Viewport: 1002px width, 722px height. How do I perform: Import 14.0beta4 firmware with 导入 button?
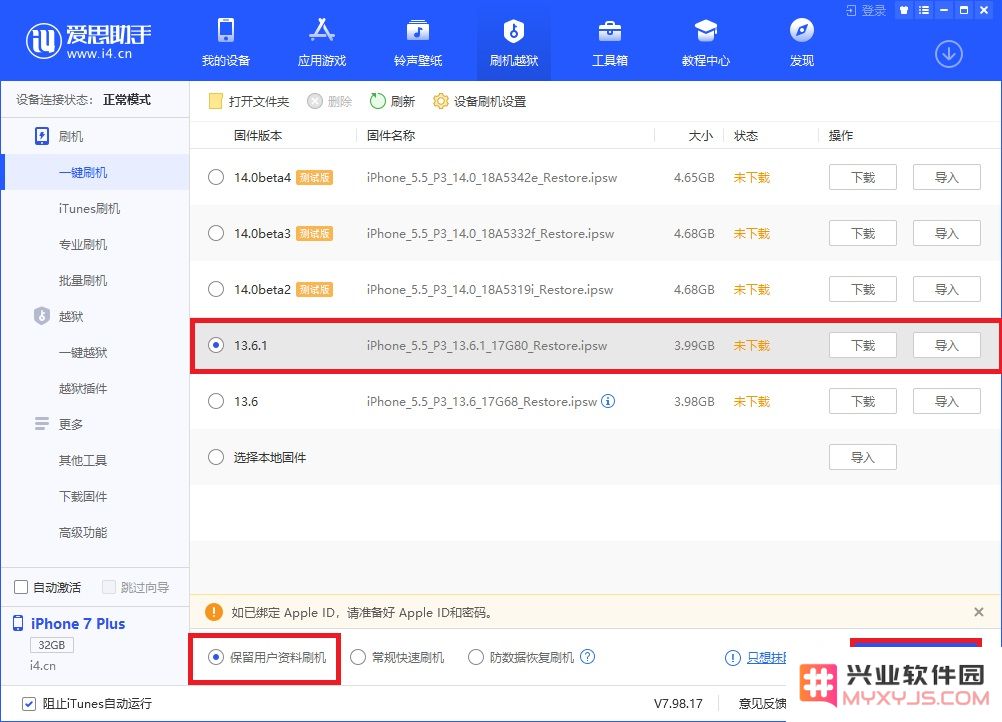[946, 177]
